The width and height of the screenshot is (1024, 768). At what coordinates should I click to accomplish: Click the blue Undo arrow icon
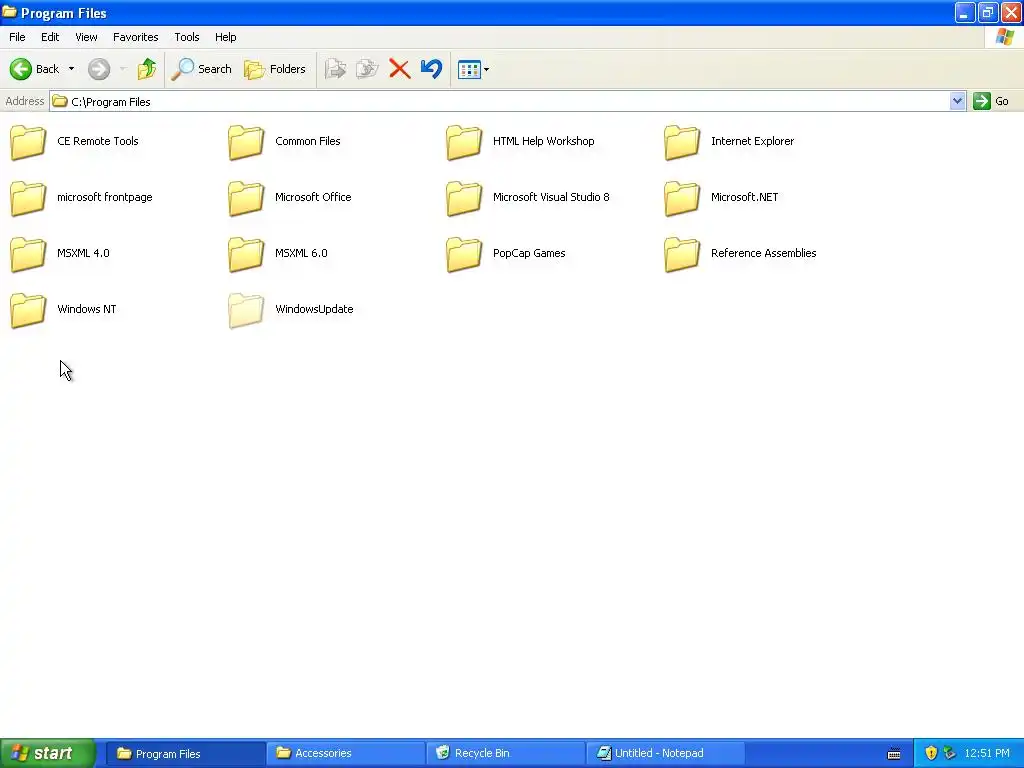pyautogui.click(x=431, y=69)
